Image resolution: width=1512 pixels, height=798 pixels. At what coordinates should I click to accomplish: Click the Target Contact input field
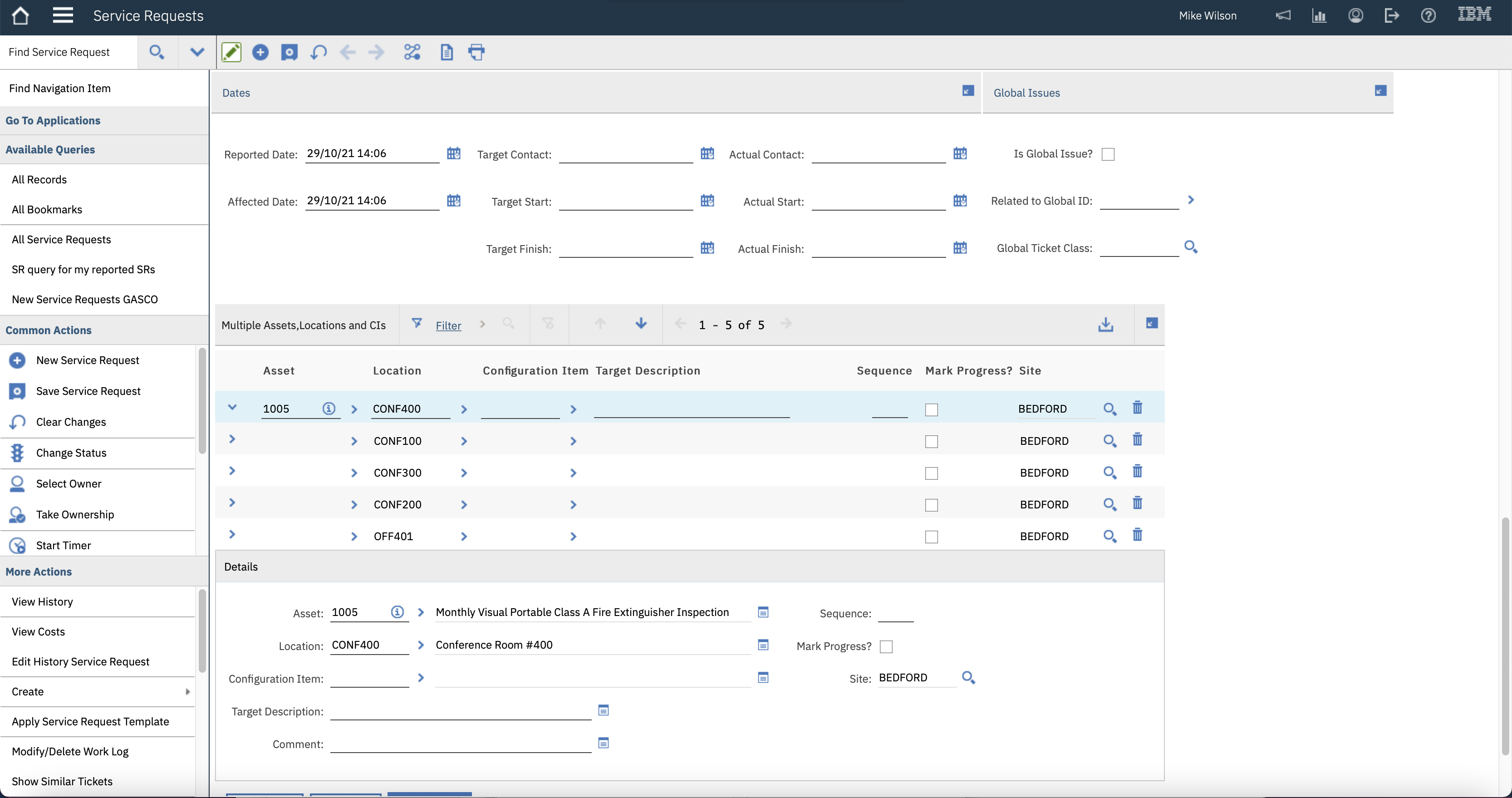tap(626, 154)
